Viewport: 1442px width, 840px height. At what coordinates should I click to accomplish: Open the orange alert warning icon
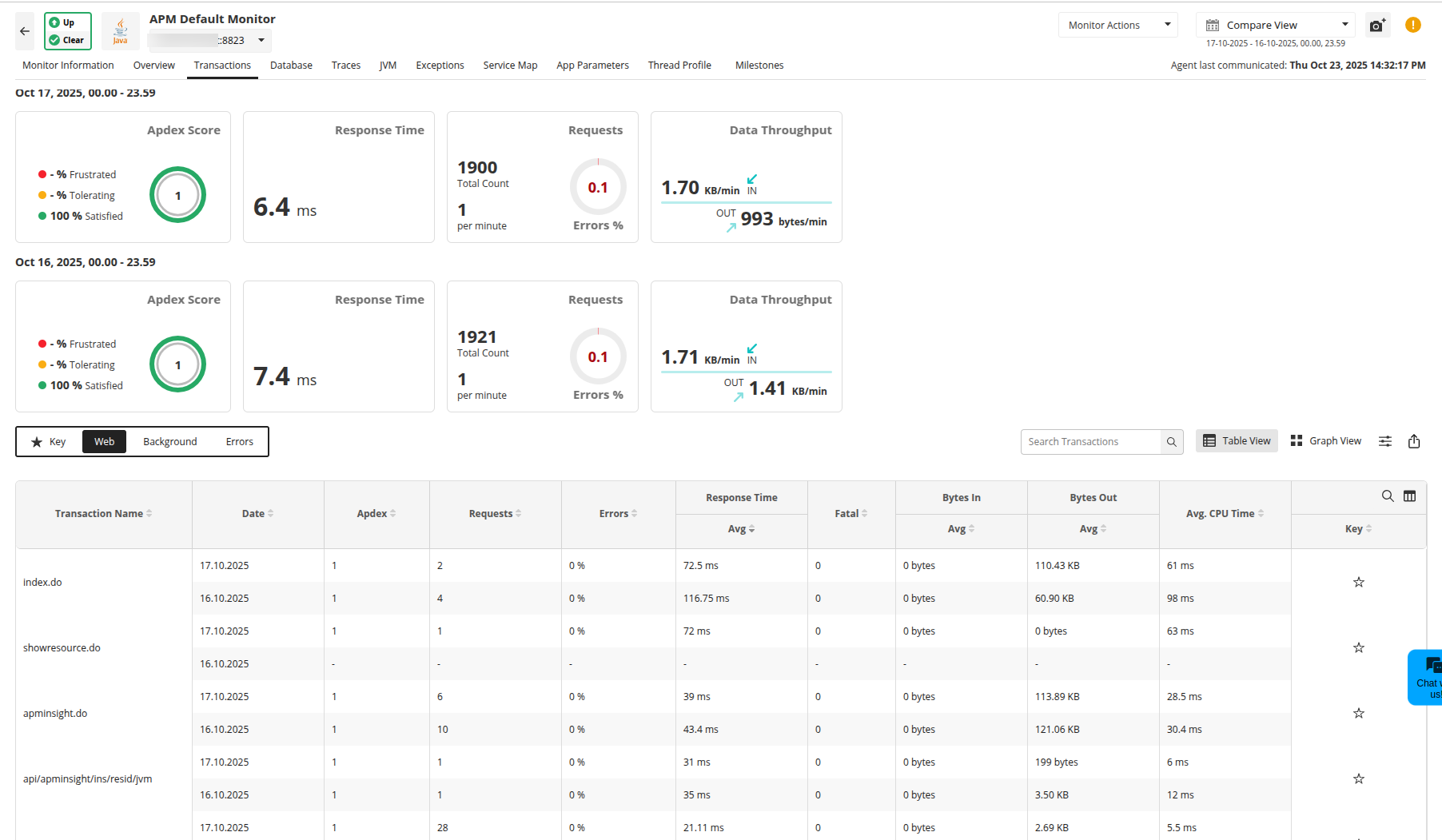pyautogui.click(x=1413, y=25)
